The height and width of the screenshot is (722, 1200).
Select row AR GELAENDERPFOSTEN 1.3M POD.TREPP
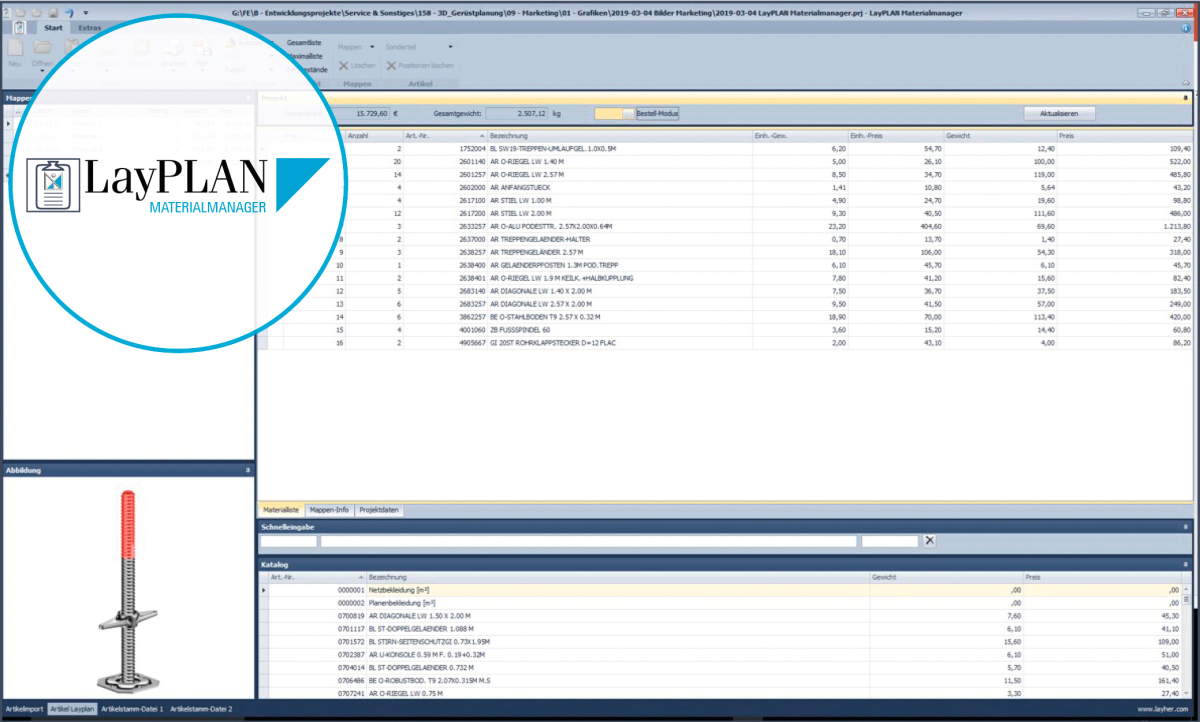pos(727,265)
